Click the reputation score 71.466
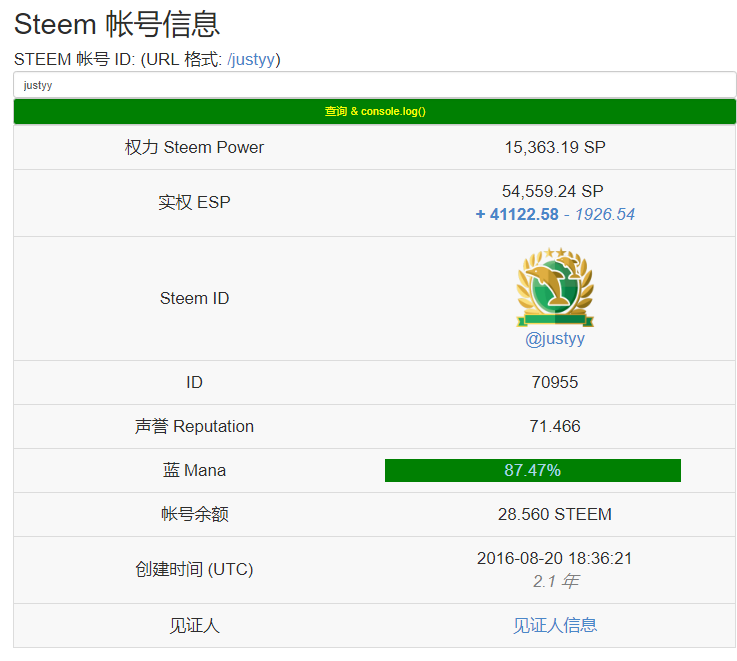 [x=554, y=426]
